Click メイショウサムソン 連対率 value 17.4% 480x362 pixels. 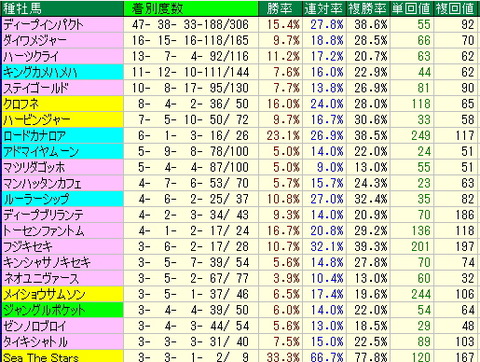pyautogui.click(x=327, y=294)
